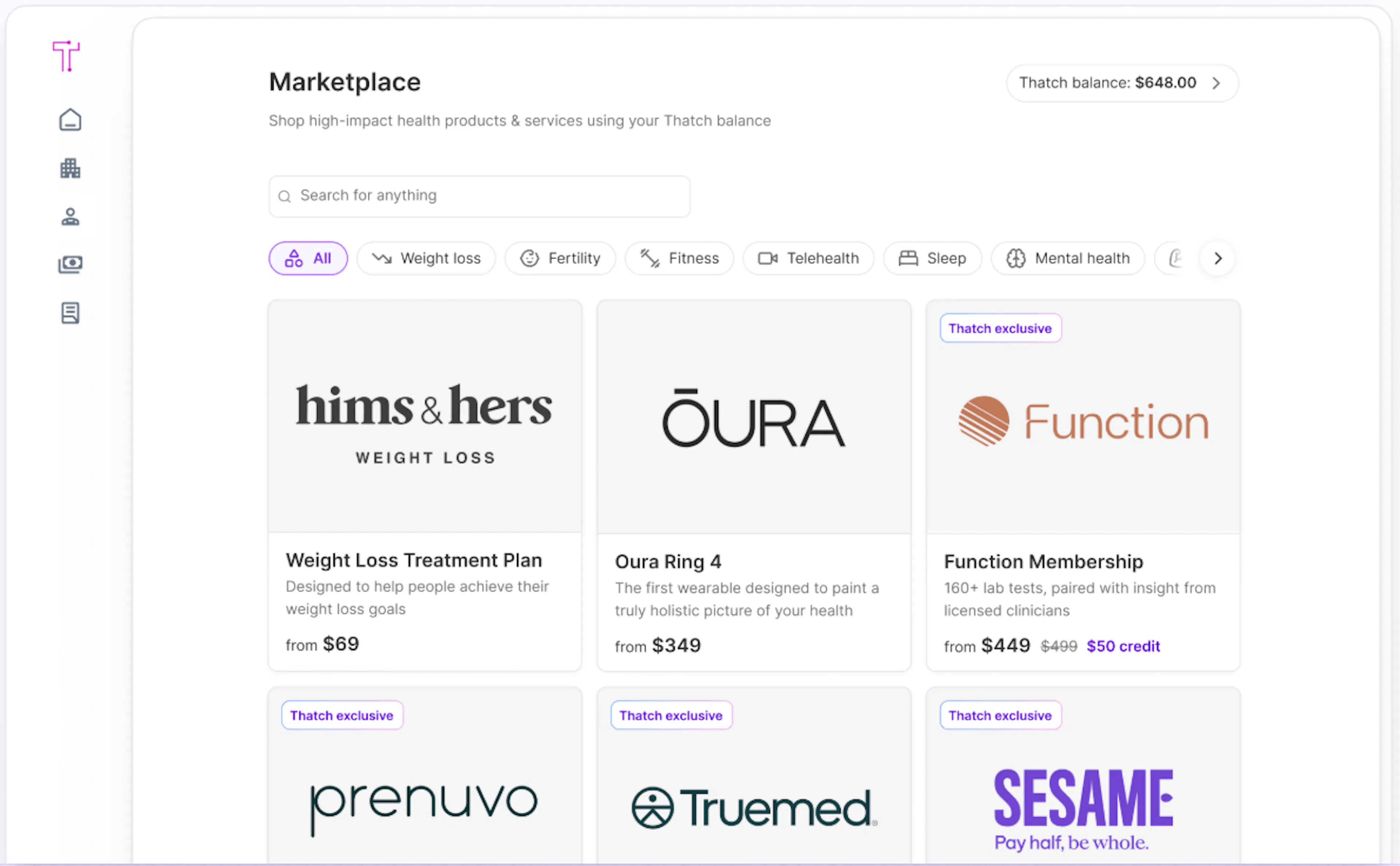This screenshot has height=866, width=1400.
Task: Open the Home section in the sidebar
Action: click(x=69, y=120)
